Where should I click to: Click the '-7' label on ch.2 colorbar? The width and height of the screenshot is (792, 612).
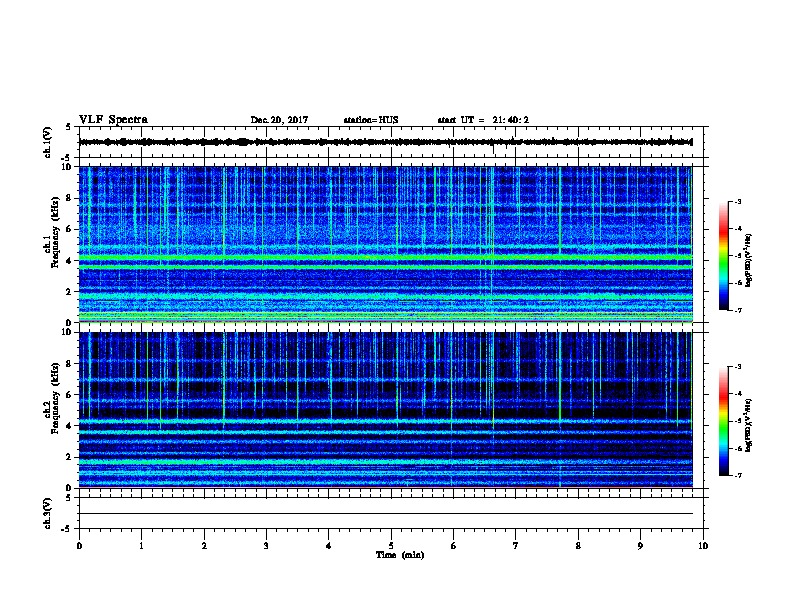tap(738, 475)
